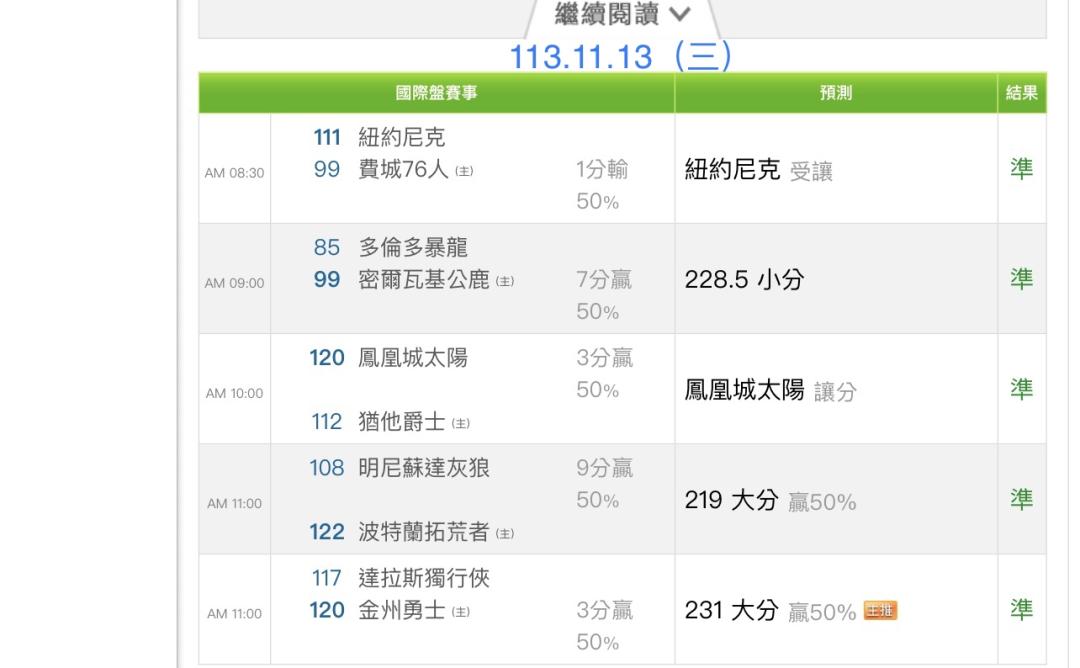Click score 108 for 明尼蘇達灰狼
Screen dimensions: 1080x668
(326, 468)
